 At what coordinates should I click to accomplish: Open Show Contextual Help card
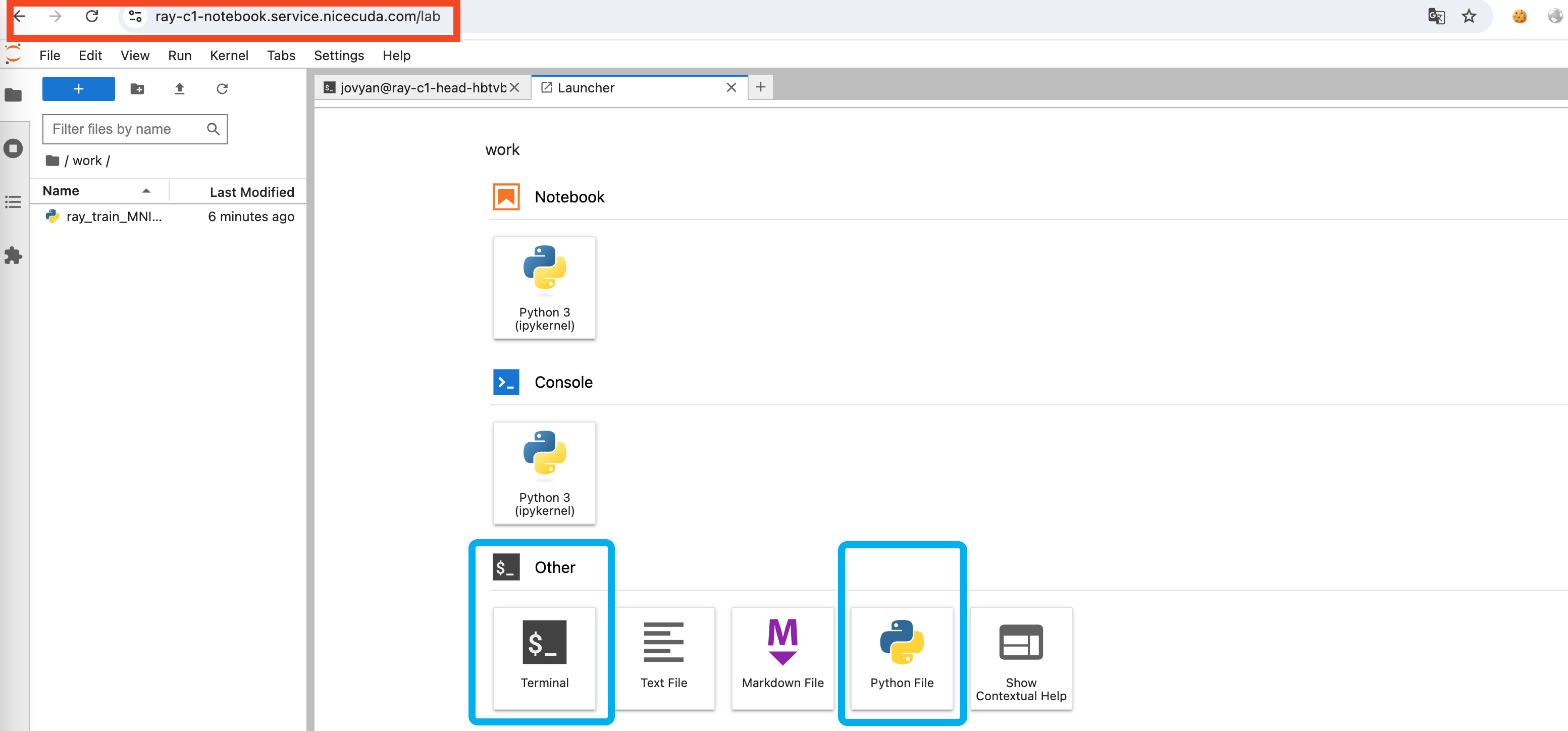[x=1020, y=656]
